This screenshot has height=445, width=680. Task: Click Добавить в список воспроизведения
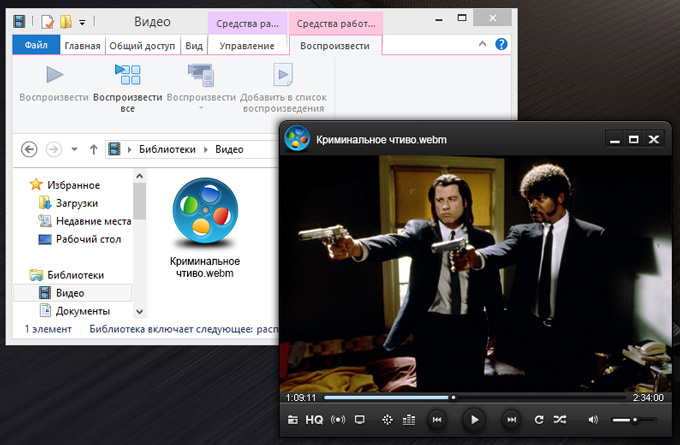click(x=283, y=88)
